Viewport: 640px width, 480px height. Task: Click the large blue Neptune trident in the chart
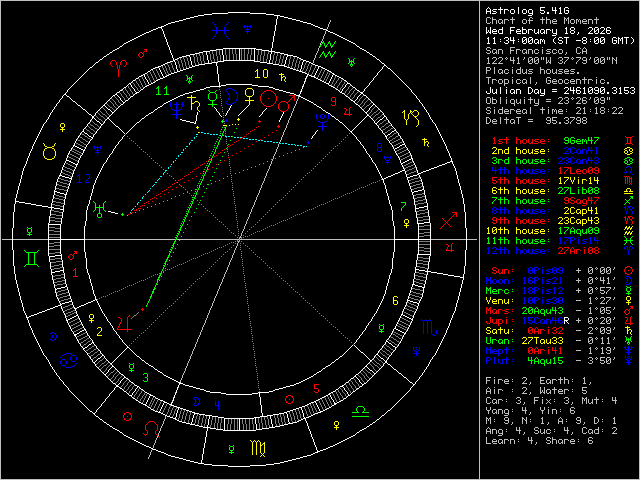pos(176,110)
